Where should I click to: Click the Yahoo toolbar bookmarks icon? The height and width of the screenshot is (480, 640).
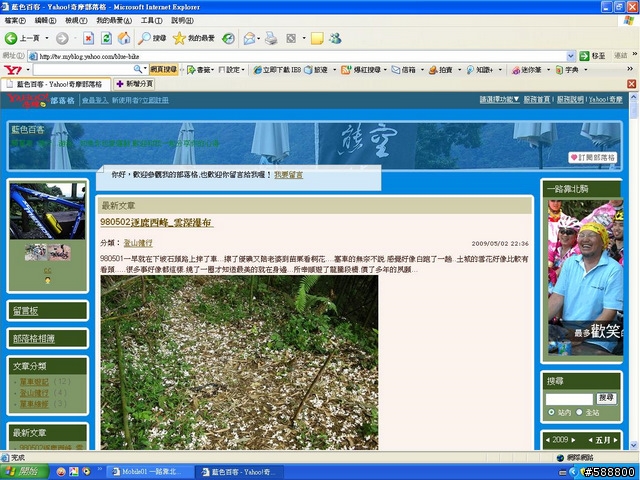[191, 70]
